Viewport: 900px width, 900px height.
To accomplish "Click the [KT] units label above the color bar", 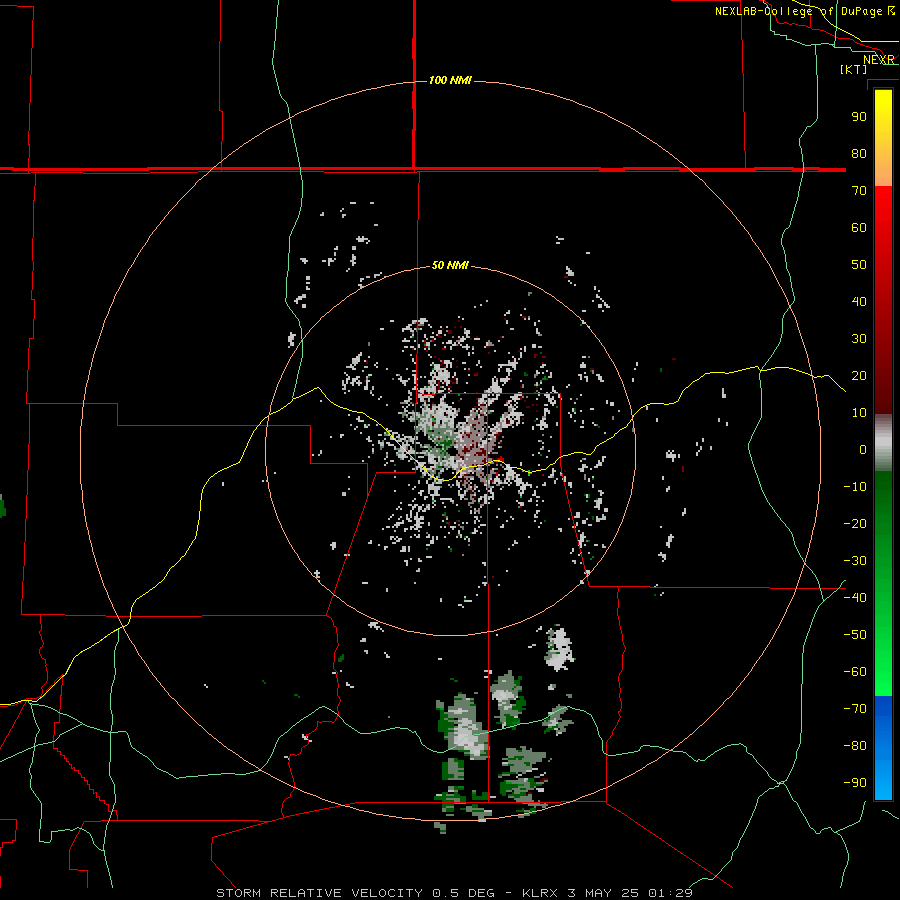I will click(854, 69).
